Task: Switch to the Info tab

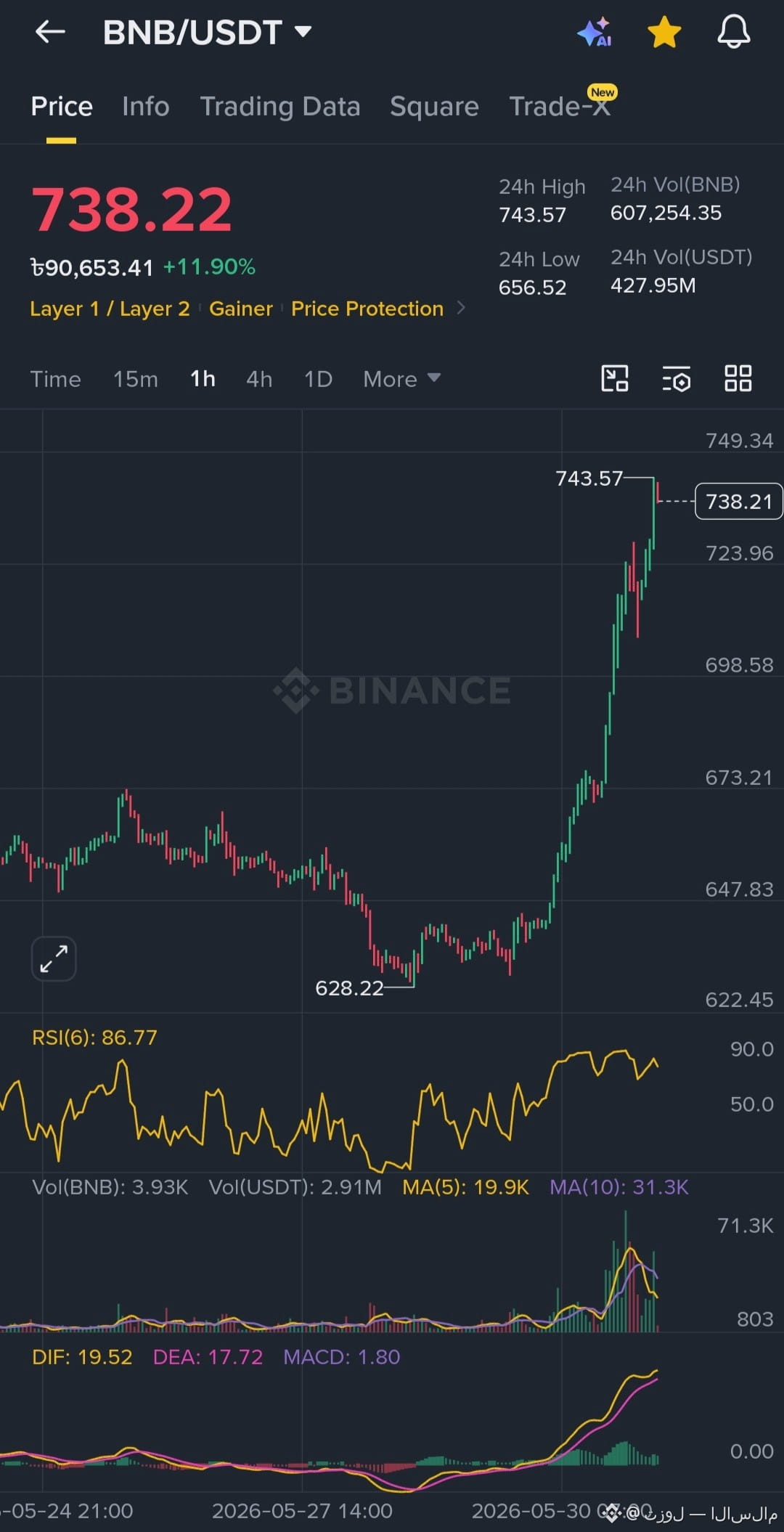Action: [x=146, y=107]
